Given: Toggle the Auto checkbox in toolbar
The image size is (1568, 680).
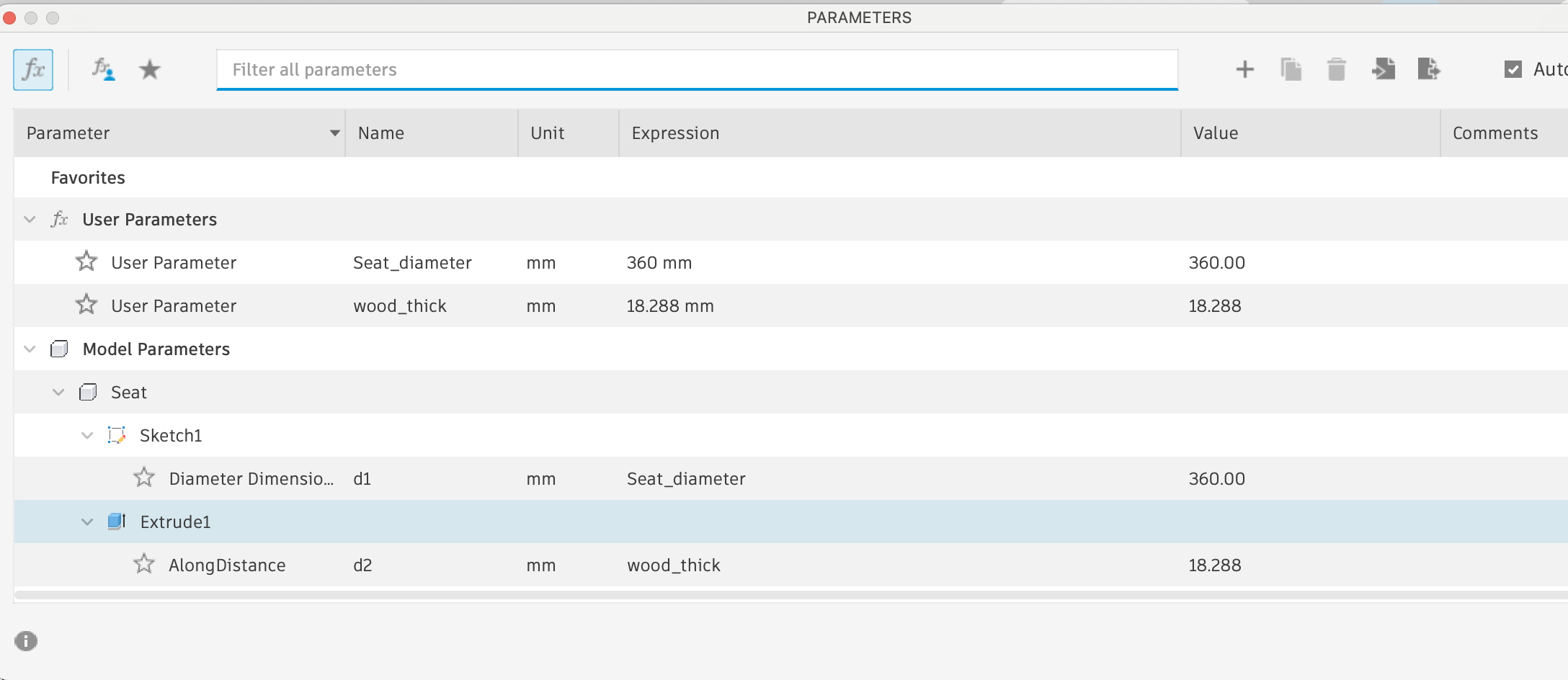Looking at the screenshot, I should coord(1513,69).
